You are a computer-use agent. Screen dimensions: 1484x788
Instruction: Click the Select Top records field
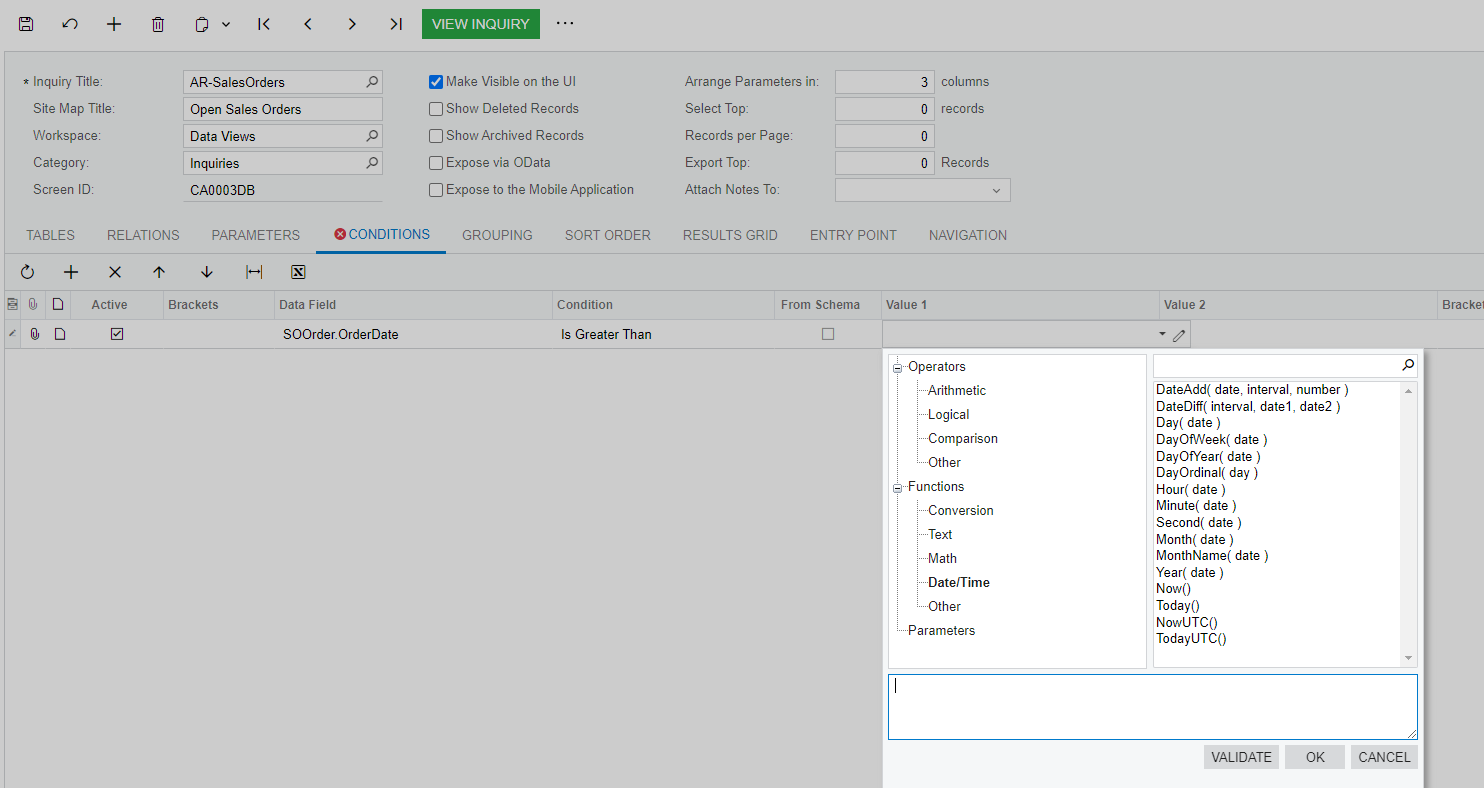pos(885,109)
